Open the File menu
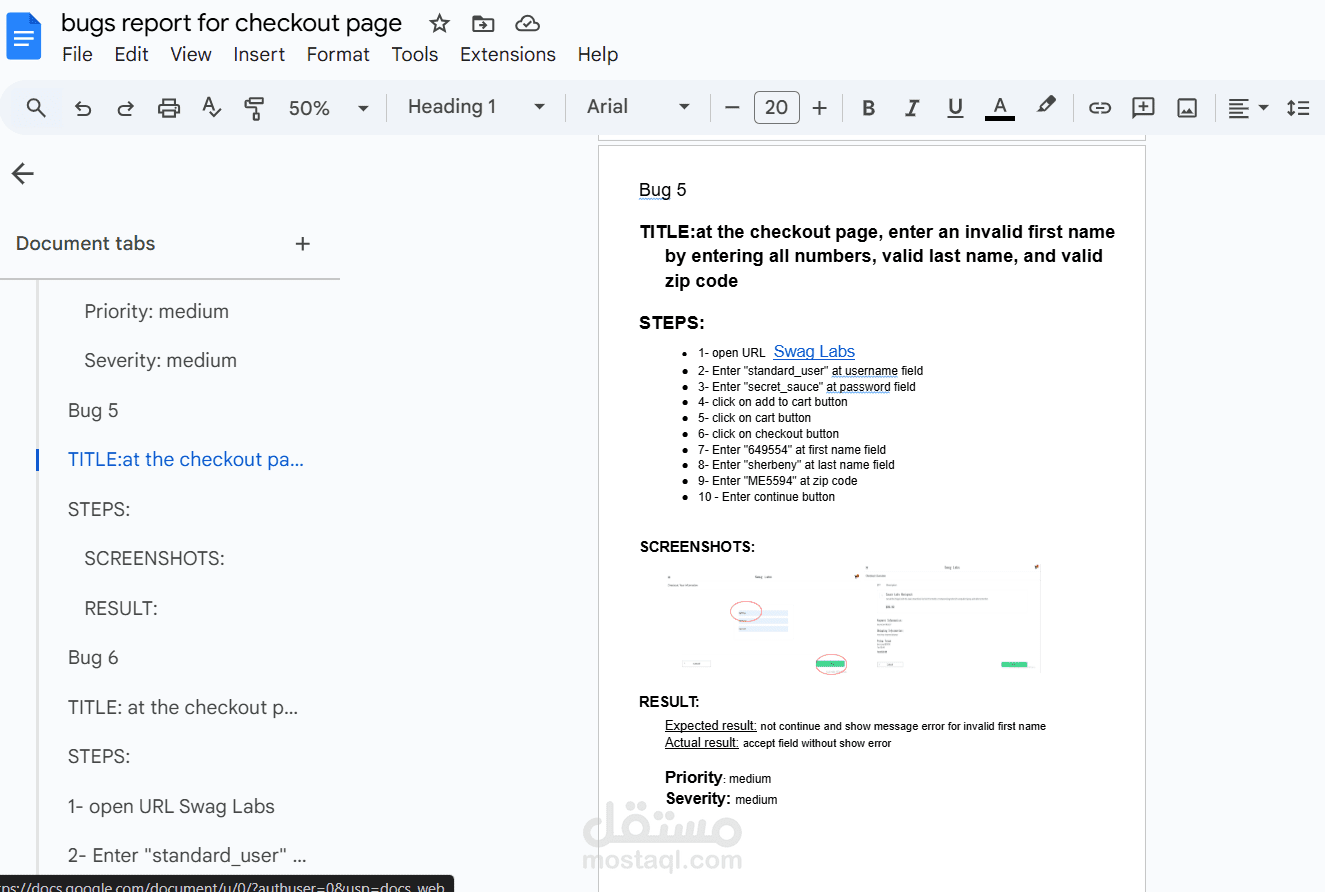This screenshot has width=1325, height=892. (x=77, y=54)
